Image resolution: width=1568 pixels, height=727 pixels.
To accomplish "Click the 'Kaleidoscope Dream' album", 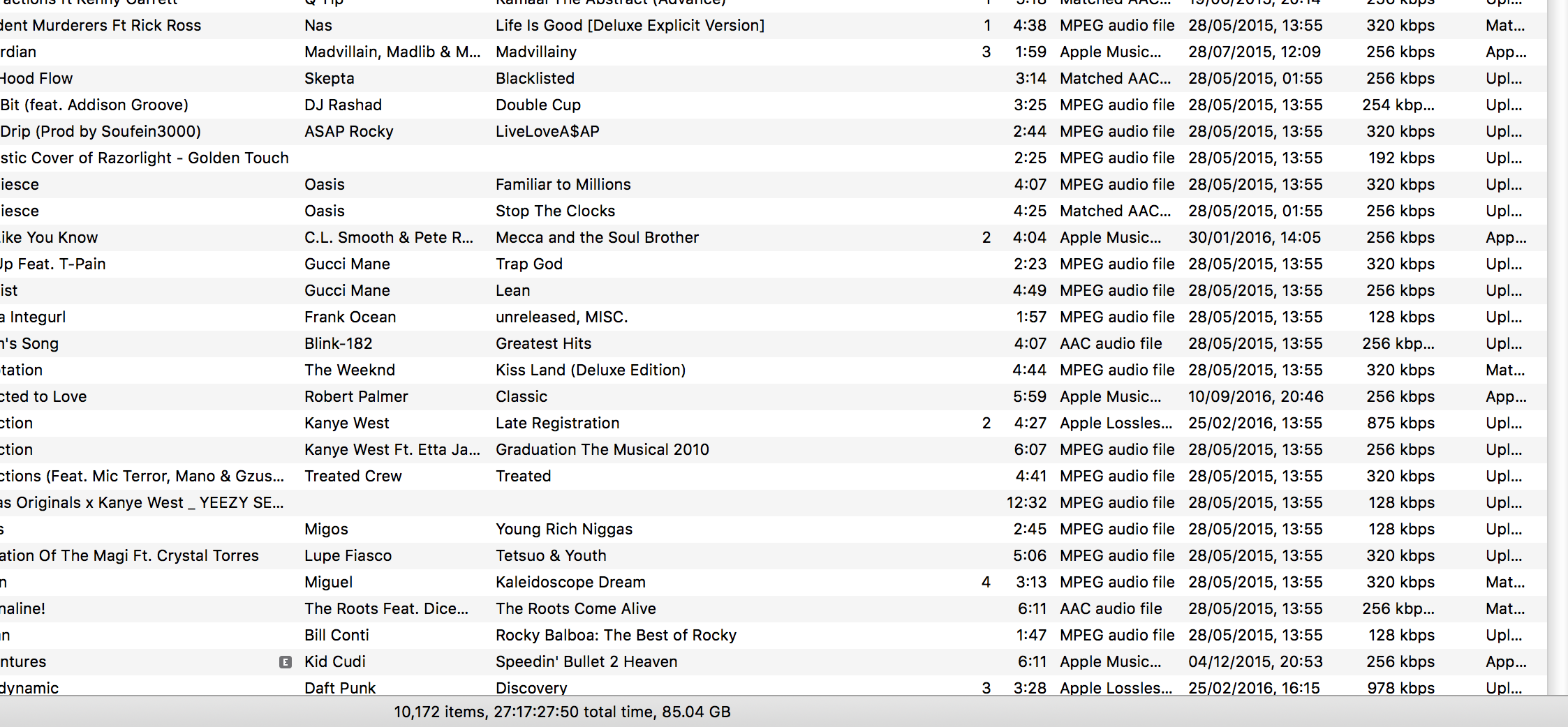I will [x=571, y=583].
